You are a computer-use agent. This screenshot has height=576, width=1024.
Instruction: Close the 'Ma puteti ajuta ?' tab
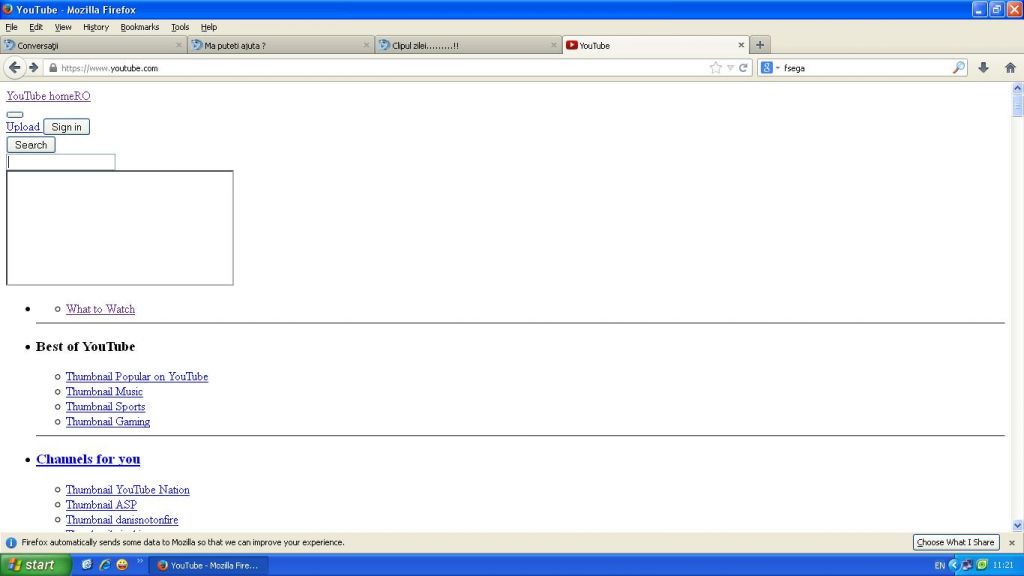coord(366,45)
